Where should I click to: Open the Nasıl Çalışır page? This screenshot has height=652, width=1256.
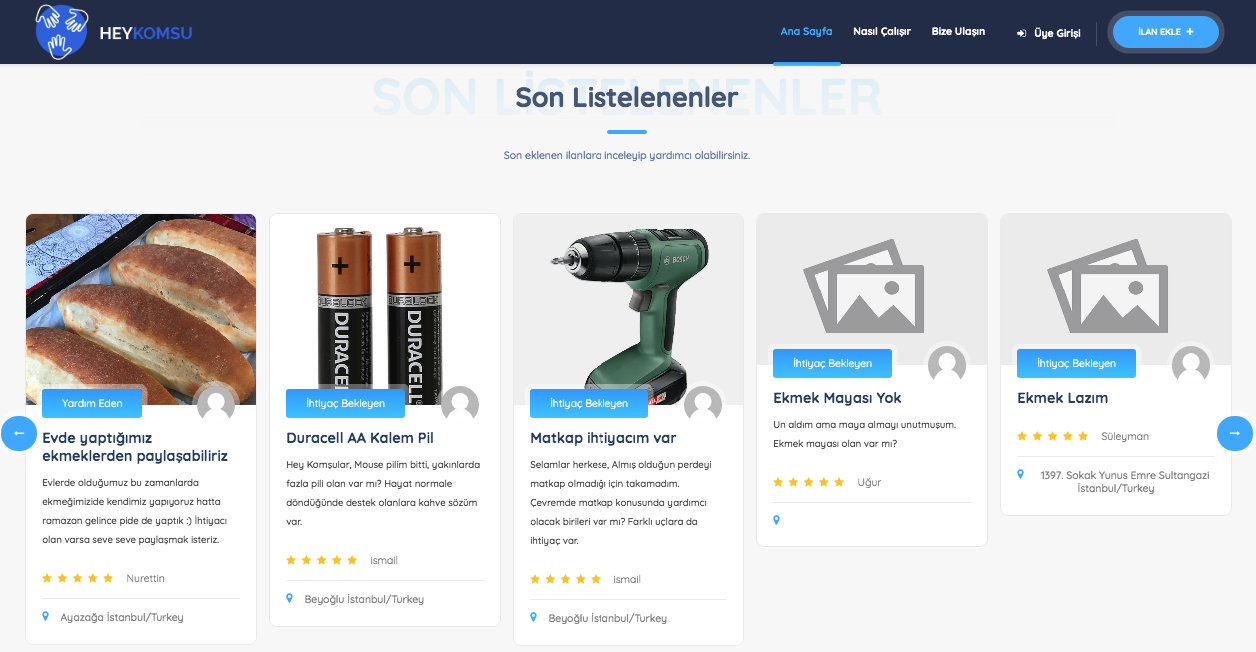pos(882,31)
